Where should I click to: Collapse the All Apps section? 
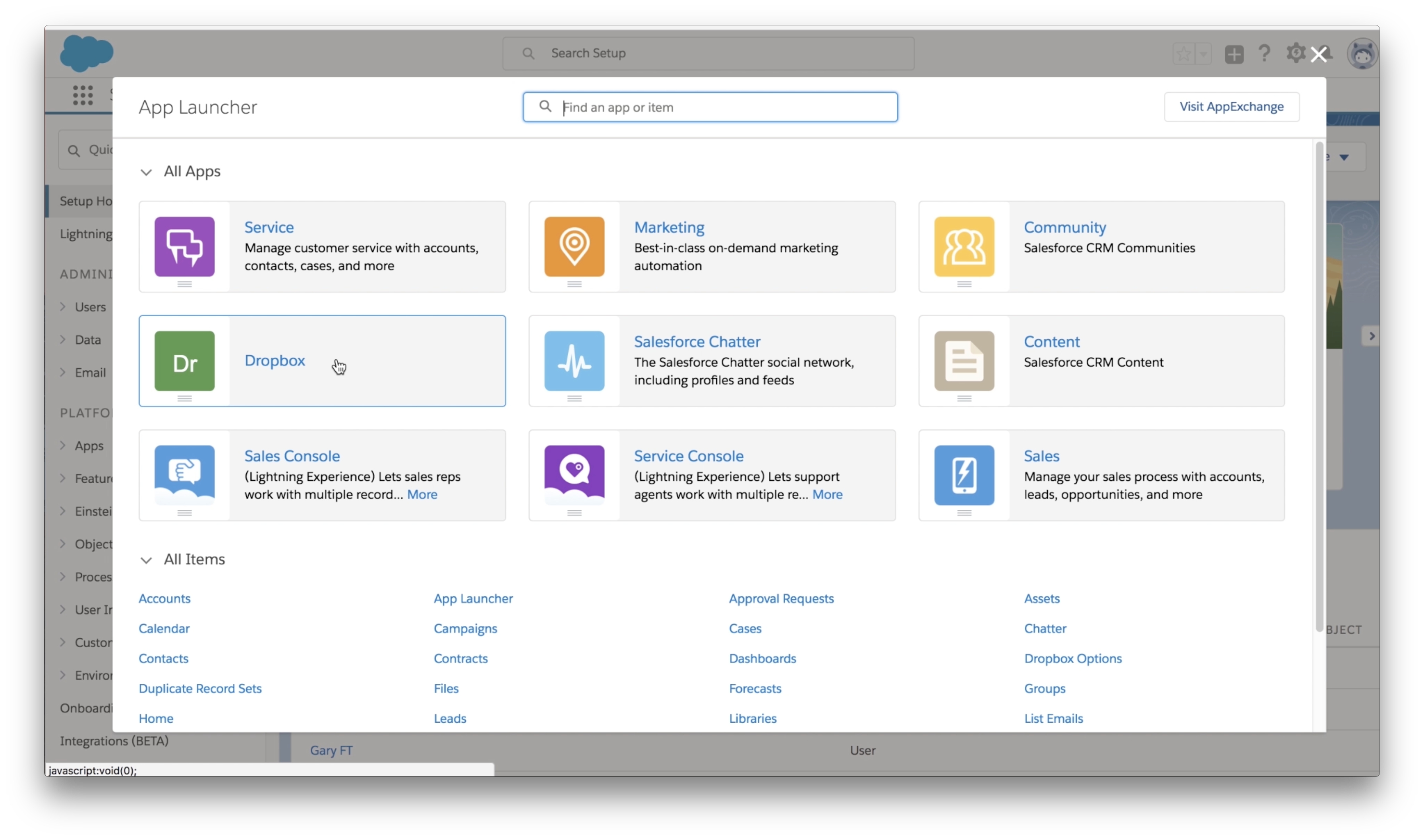pos(146,172)
